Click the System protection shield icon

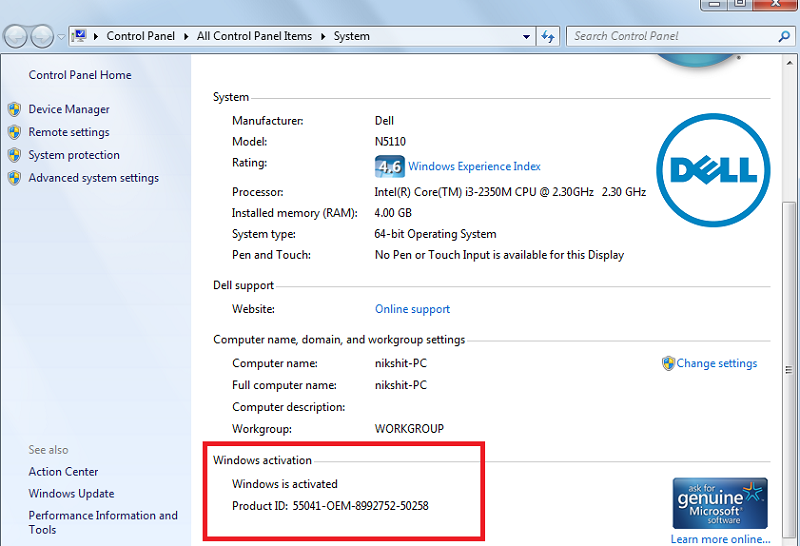14,155
